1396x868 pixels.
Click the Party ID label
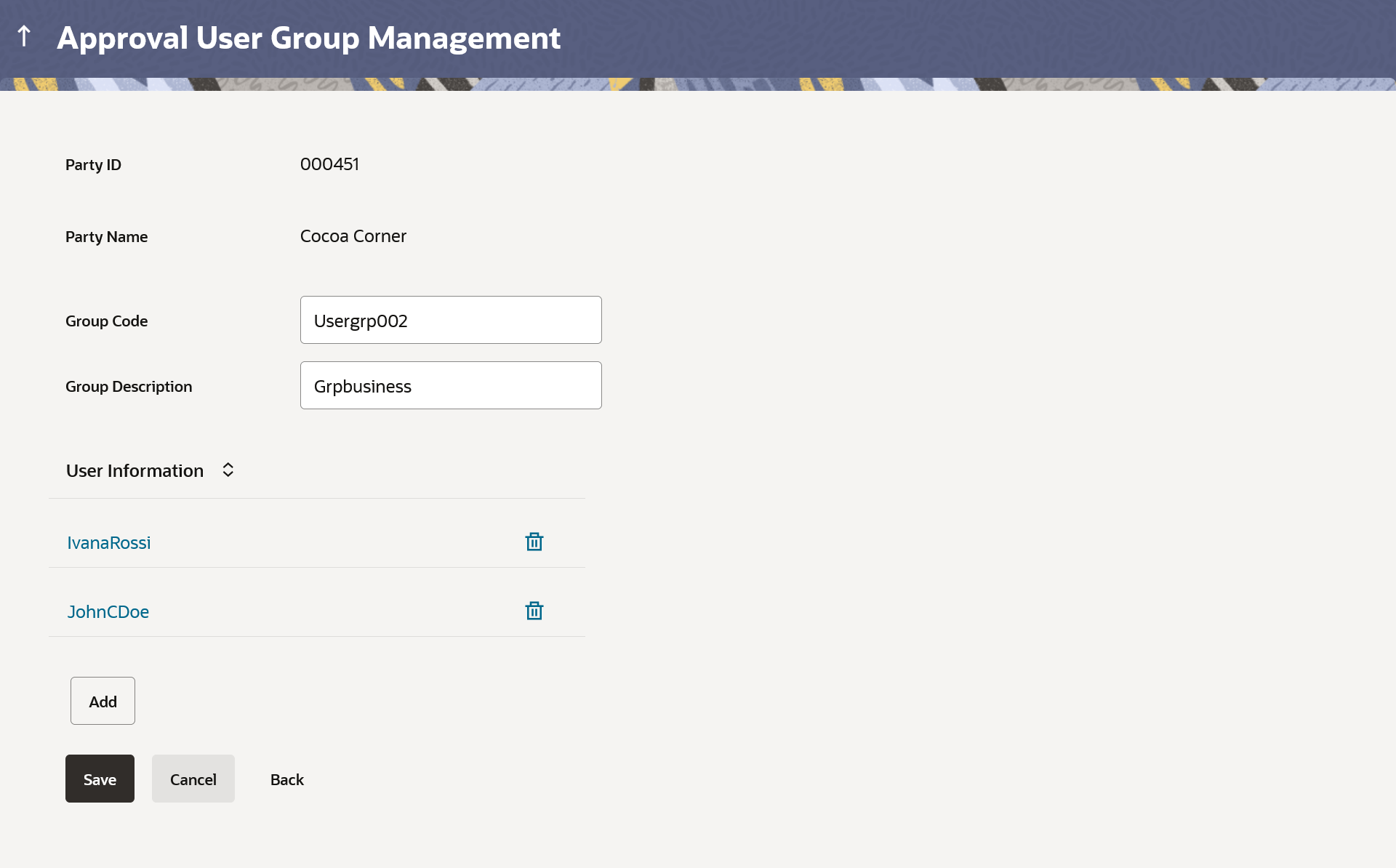point(93,164)
